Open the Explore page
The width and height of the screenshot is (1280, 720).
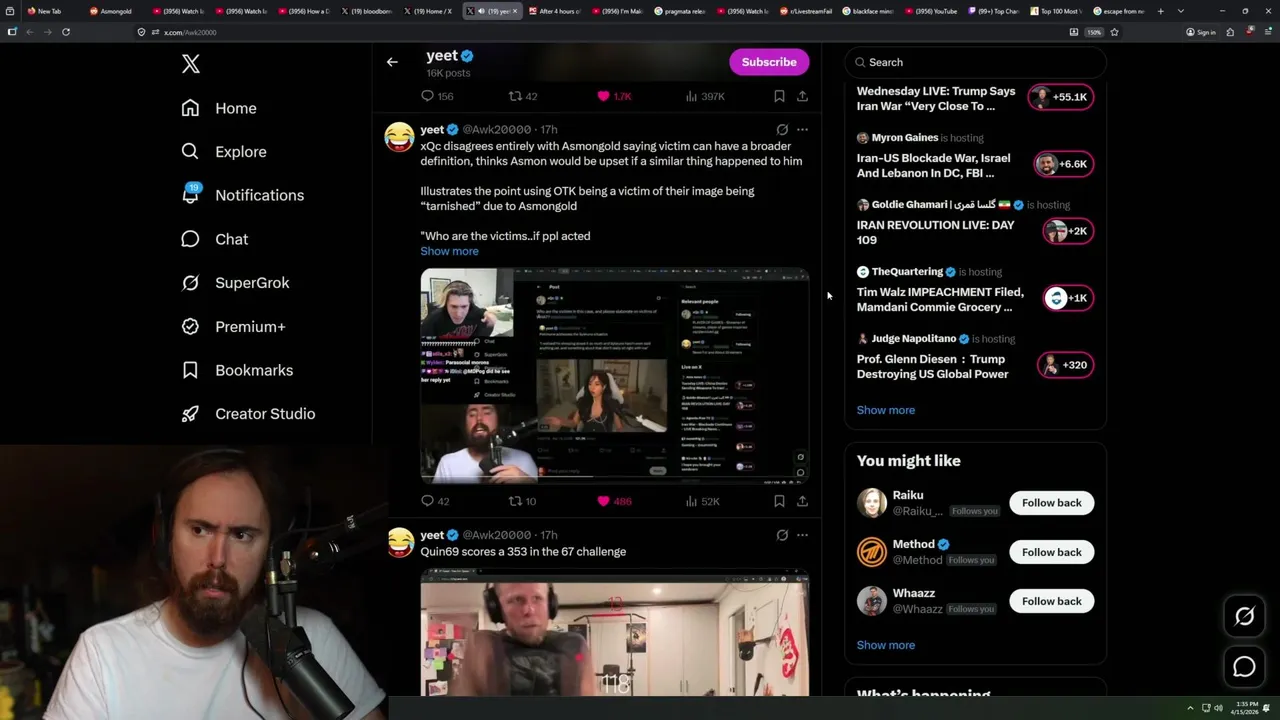coord(224,152)
